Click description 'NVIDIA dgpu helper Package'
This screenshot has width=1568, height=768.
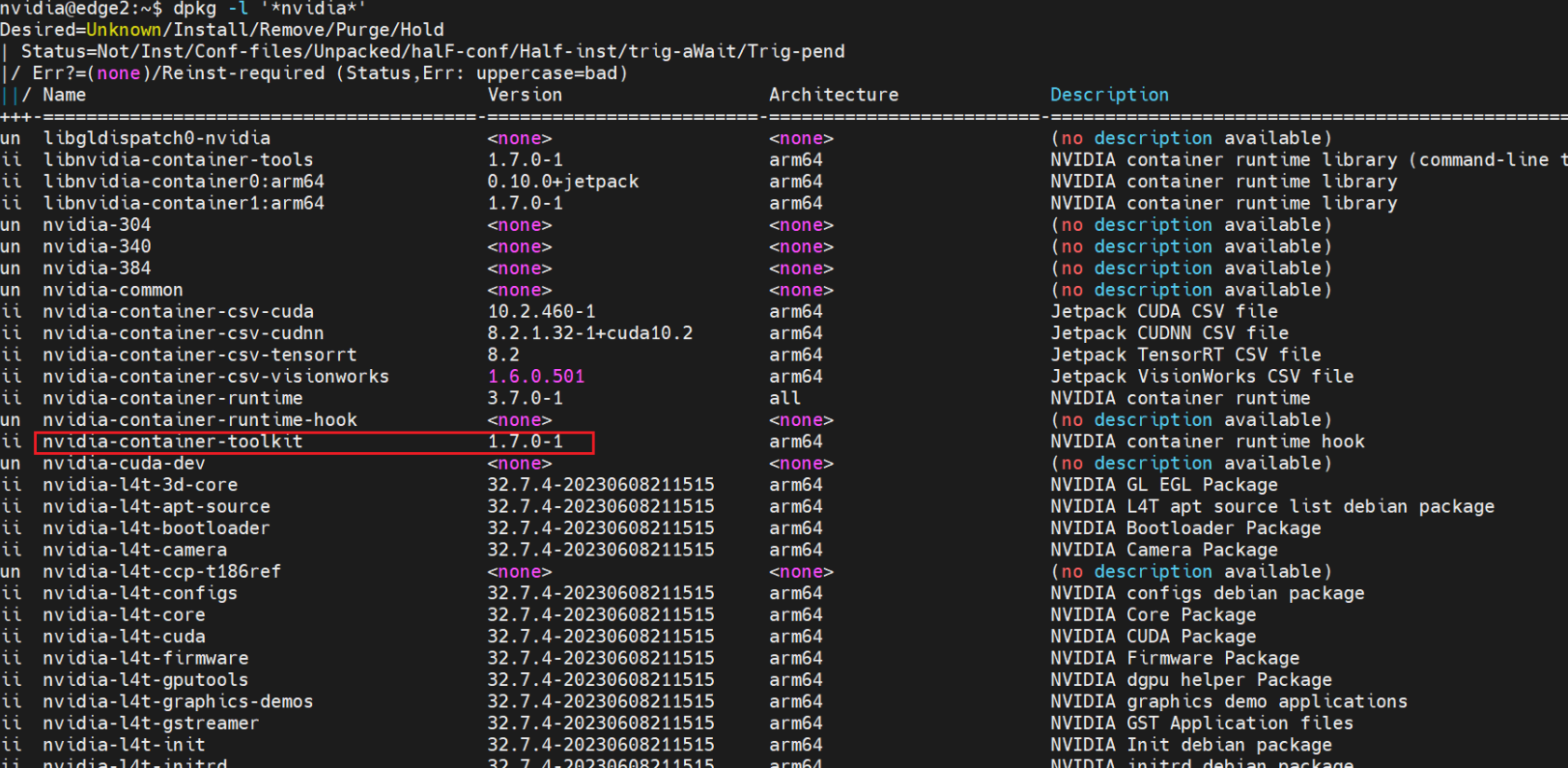click(1191, 680)
